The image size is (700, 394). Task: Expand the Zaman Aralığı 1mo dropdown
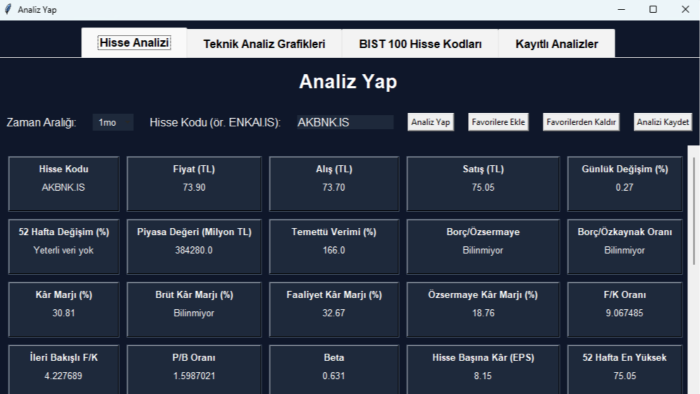[x=113, y=122]
